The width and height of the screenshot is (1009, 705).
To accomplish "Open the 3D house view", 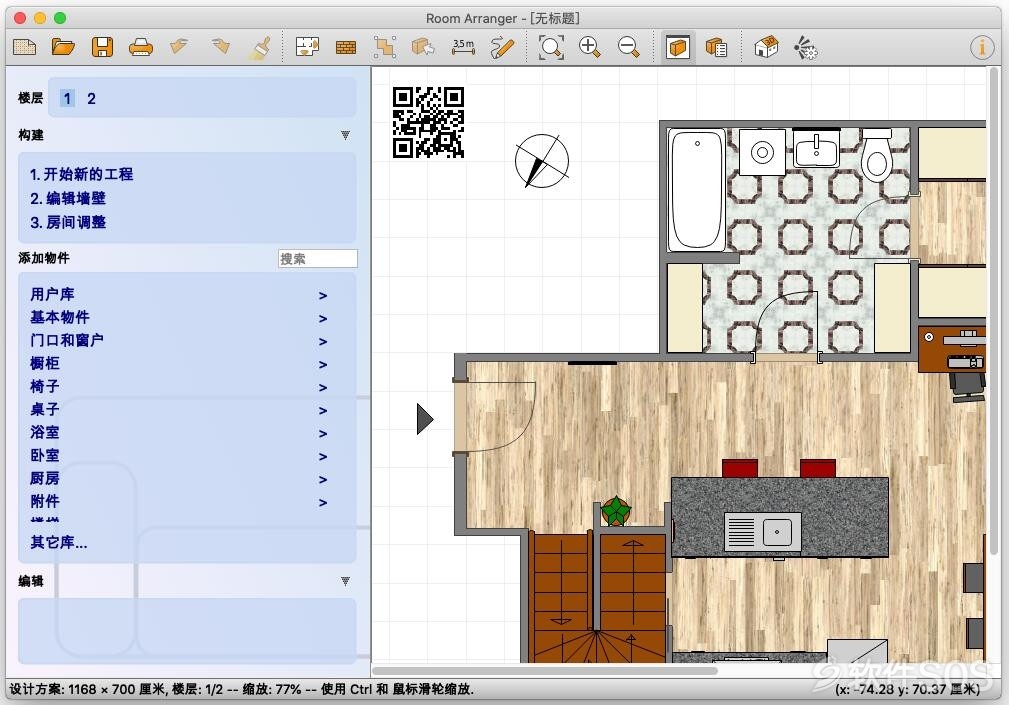I will [766, 47].
